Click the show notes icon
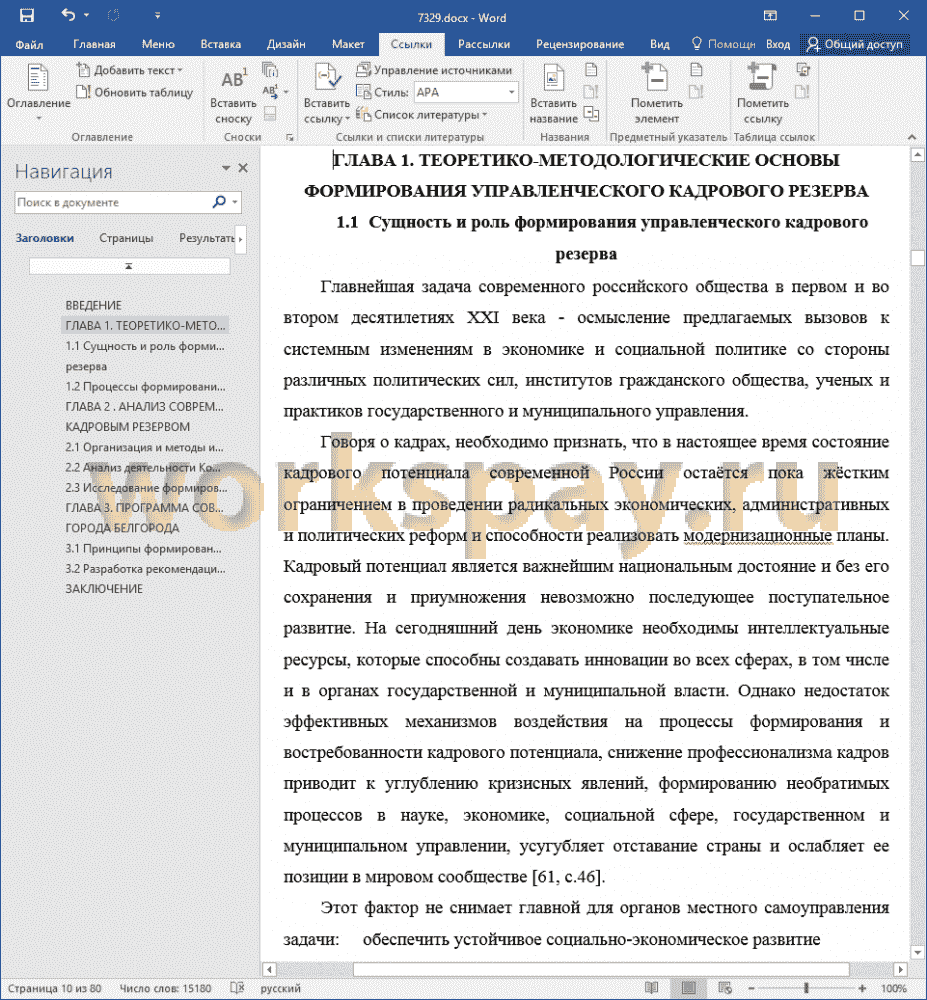This screenshot has height=1000, width=927. pyautogui.click(x=270, y=114)
